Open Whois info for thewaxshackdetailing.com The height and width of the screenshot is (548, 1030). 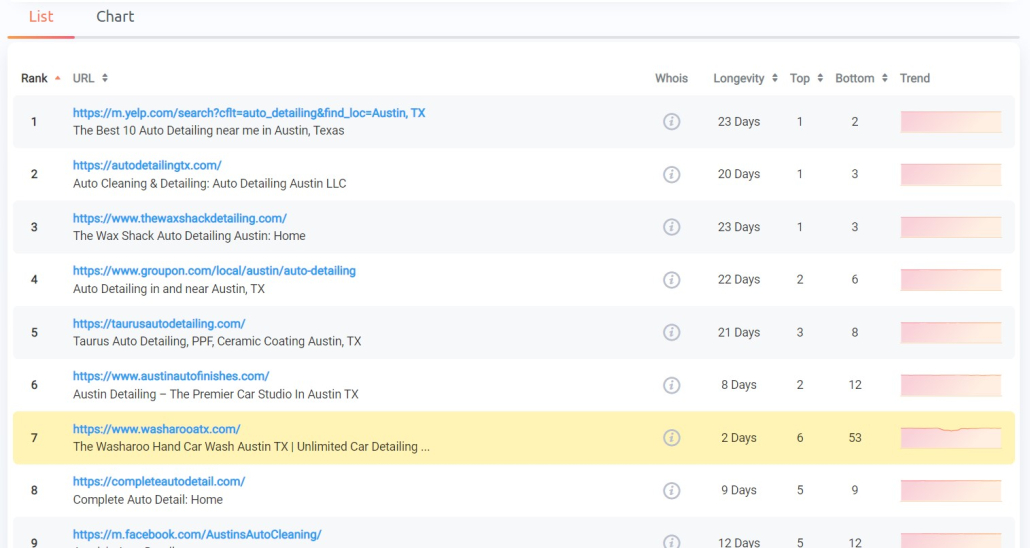[x=671, y=227]
